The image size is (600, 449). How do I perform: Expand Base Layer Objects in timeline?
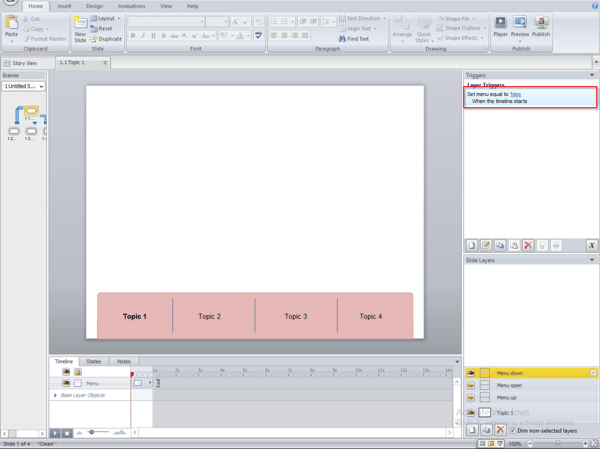click(55, 395)
